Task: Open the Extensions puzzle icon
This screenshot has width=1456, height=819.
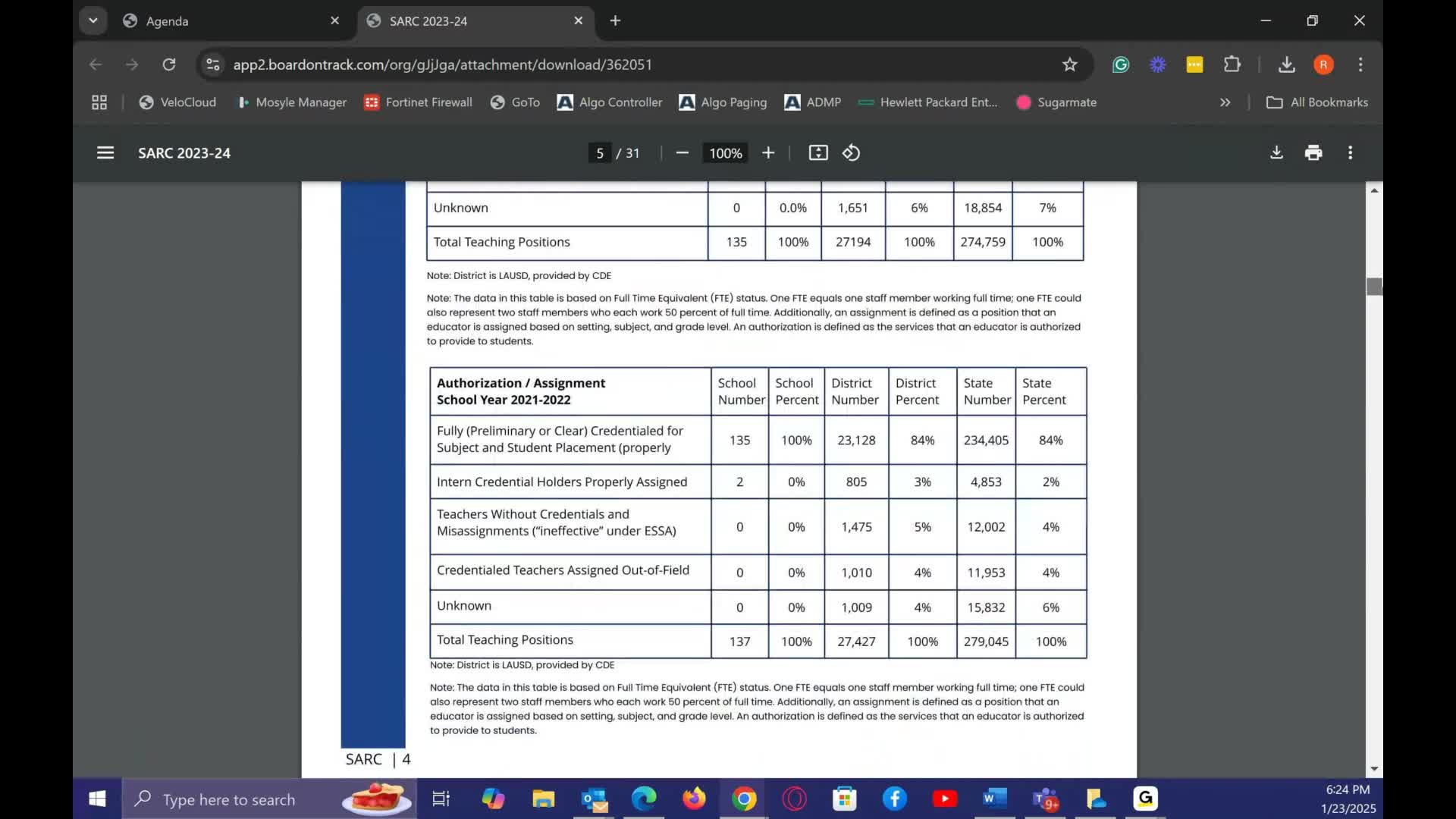Action: coord(1232,64)
